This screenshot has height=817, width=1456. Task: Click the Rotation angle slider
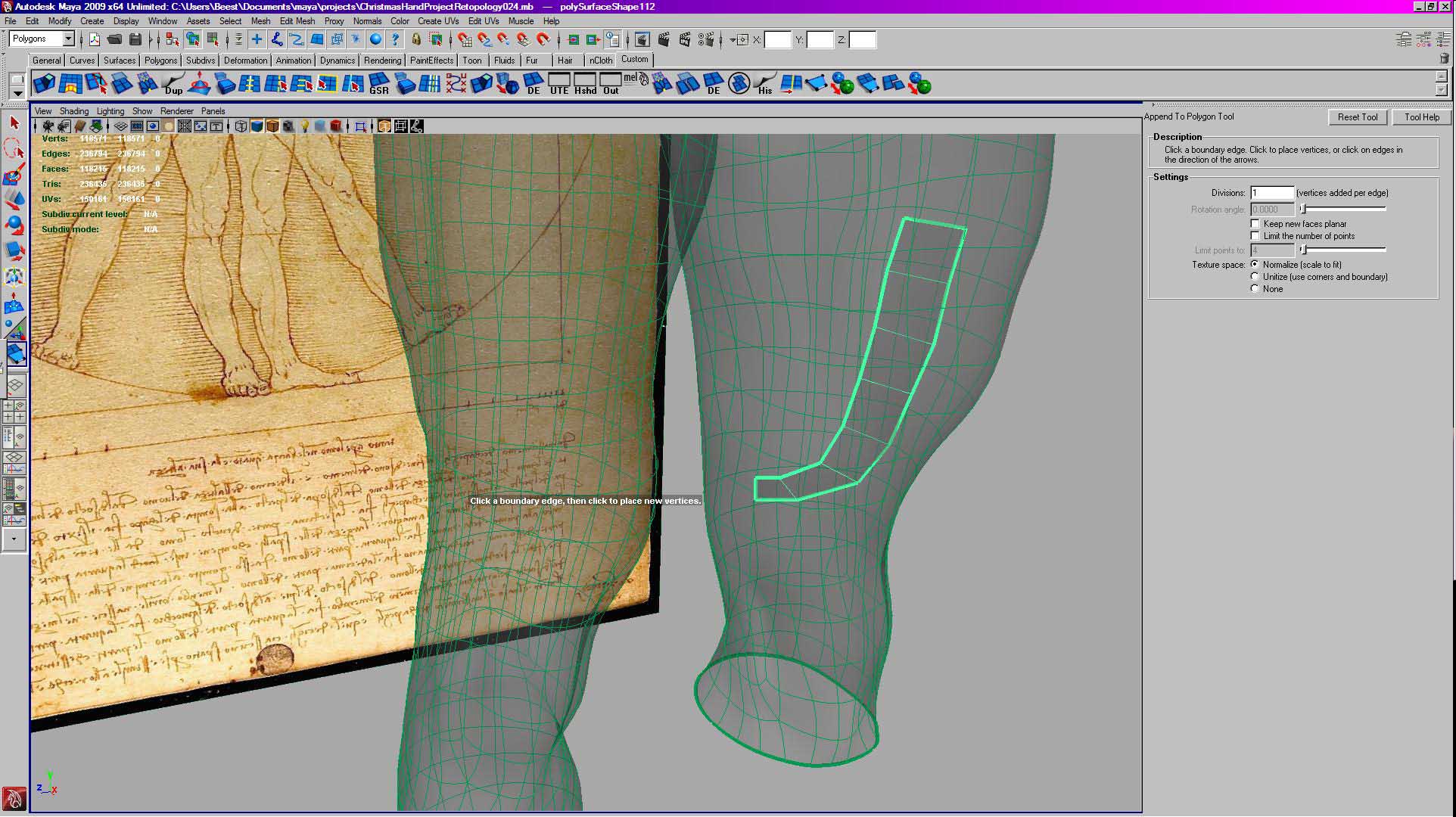pyautogui.click(x=1343, y=210)
